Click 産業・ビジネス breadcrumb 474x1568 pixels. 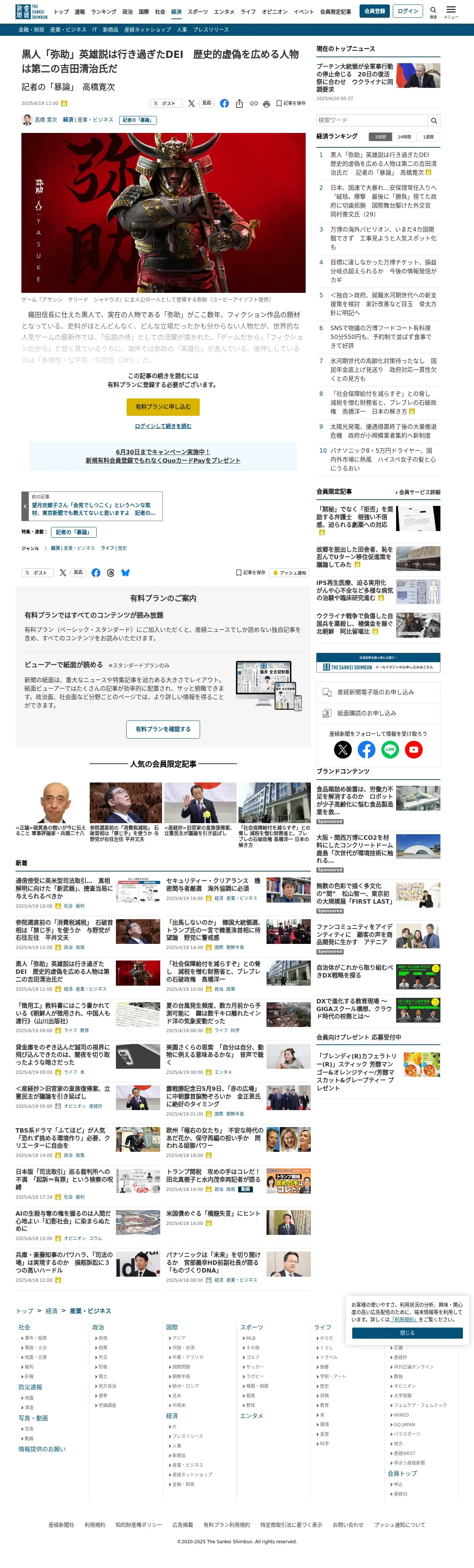[90, 1311]
